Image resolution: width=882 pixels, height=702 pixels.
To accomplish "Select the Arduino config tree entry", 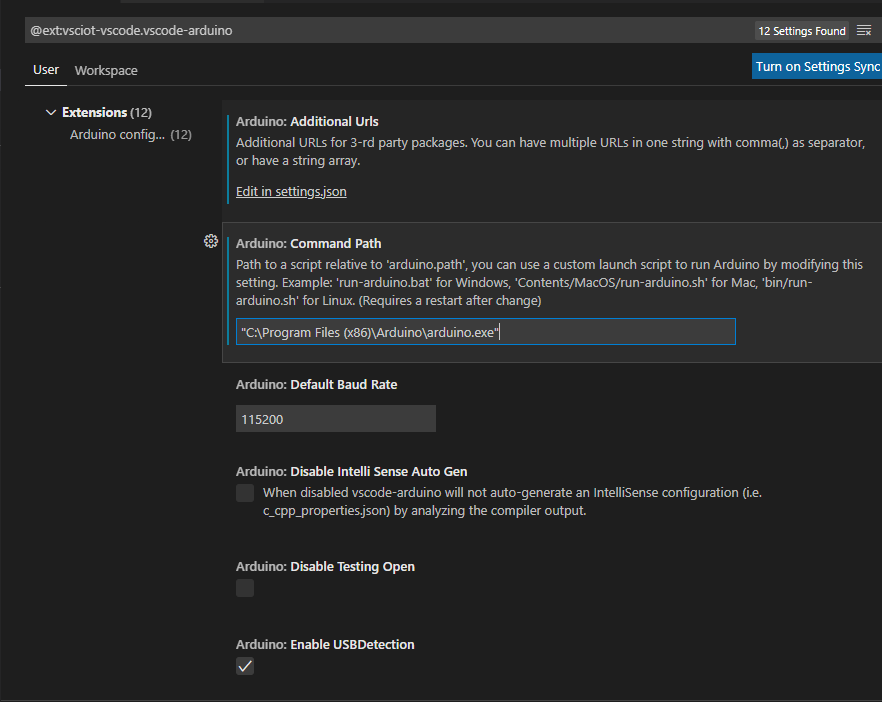I will pyautogui.click(x=130, y=134).
